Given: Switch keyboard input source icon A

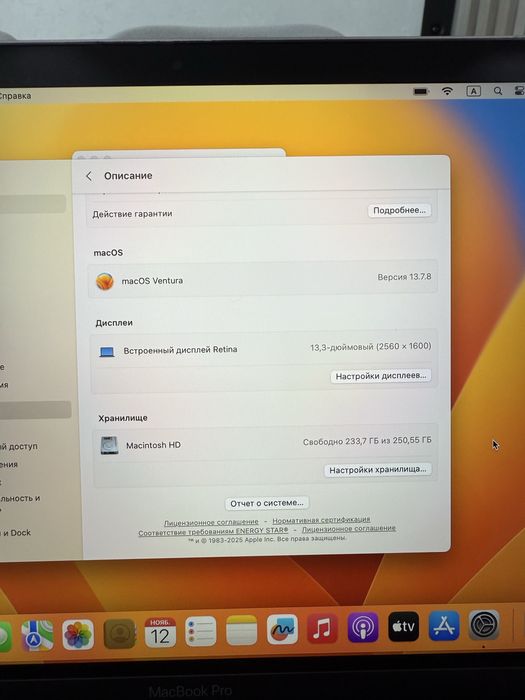Looking at the screenshot, I should (473, 91).
